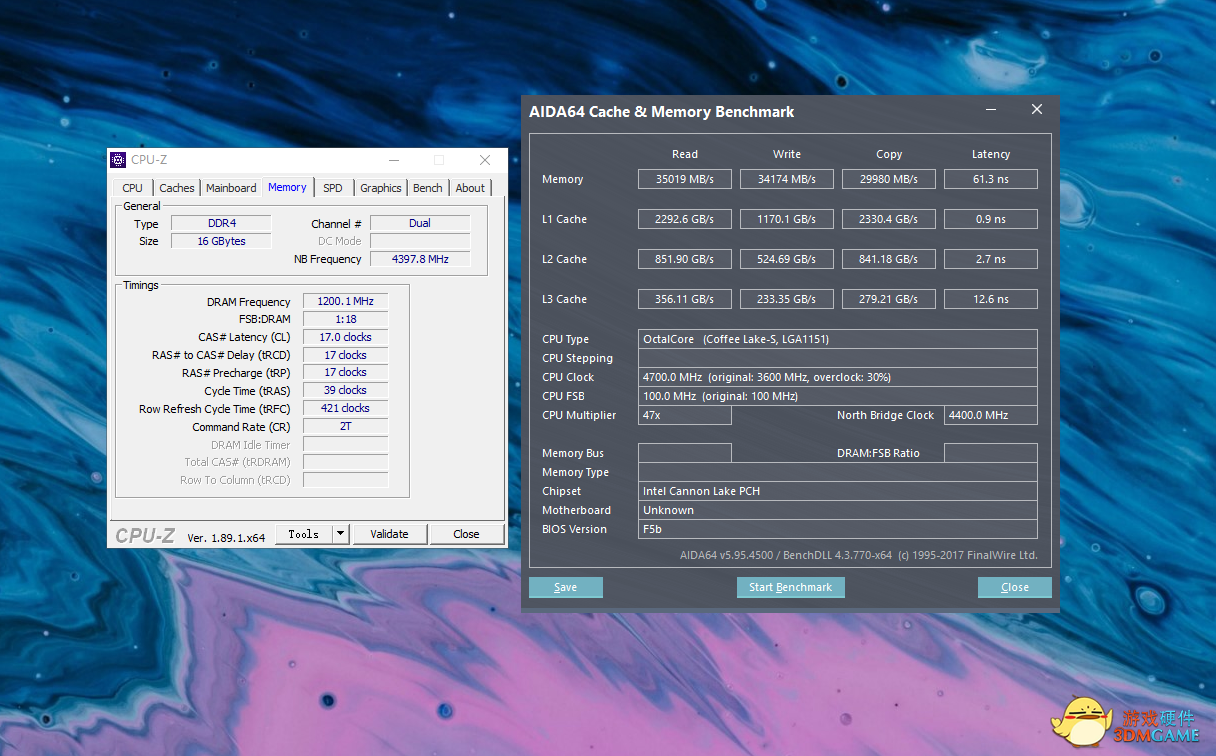The width and height of the screenshot is (1216, 756).
Task: Click L3 Cache Copy 279.21 GB/s value
Action: 889,299
